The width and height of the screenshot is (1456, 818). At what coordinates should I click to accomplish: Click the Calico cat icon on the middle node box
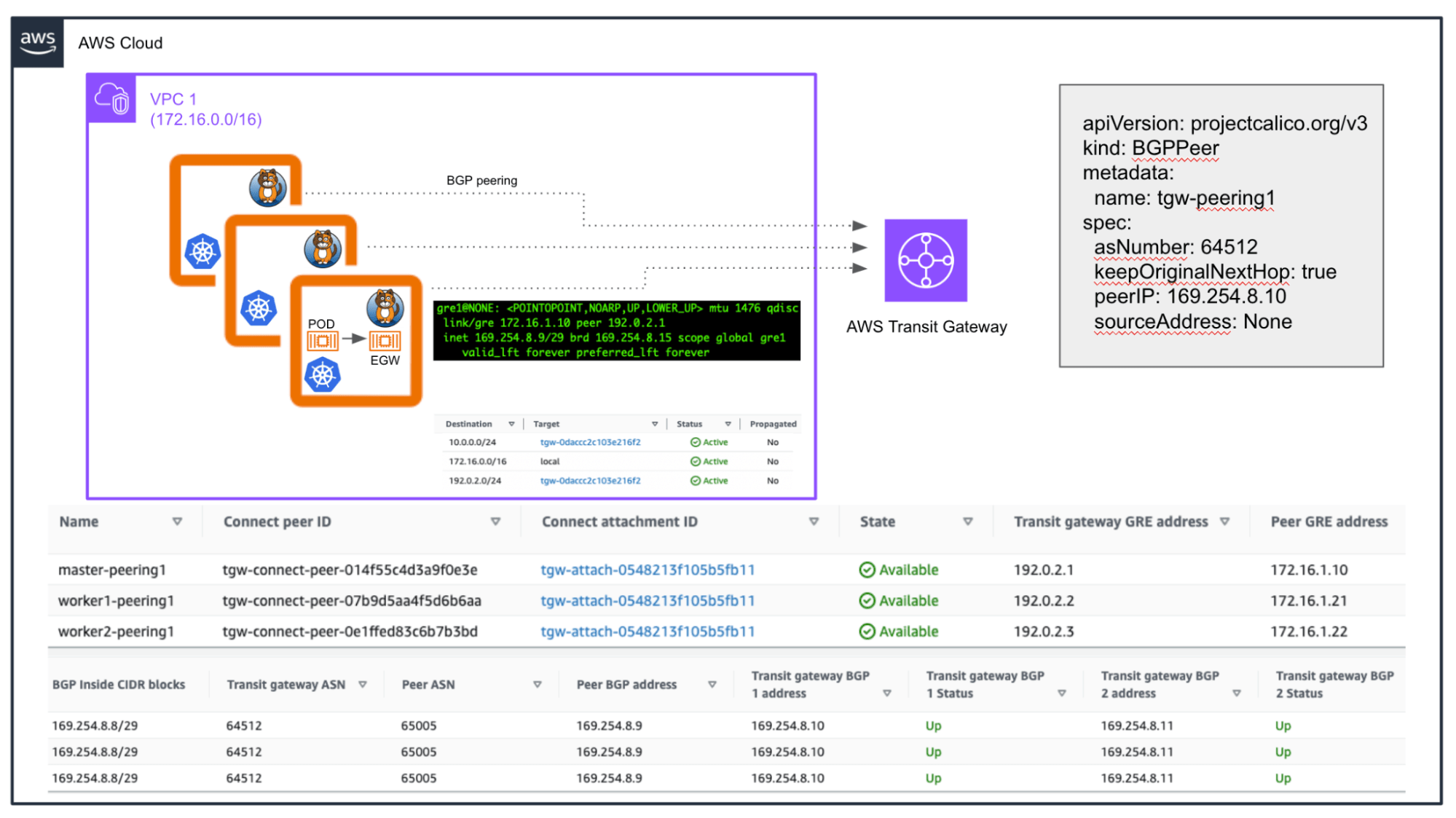[323, 248]
